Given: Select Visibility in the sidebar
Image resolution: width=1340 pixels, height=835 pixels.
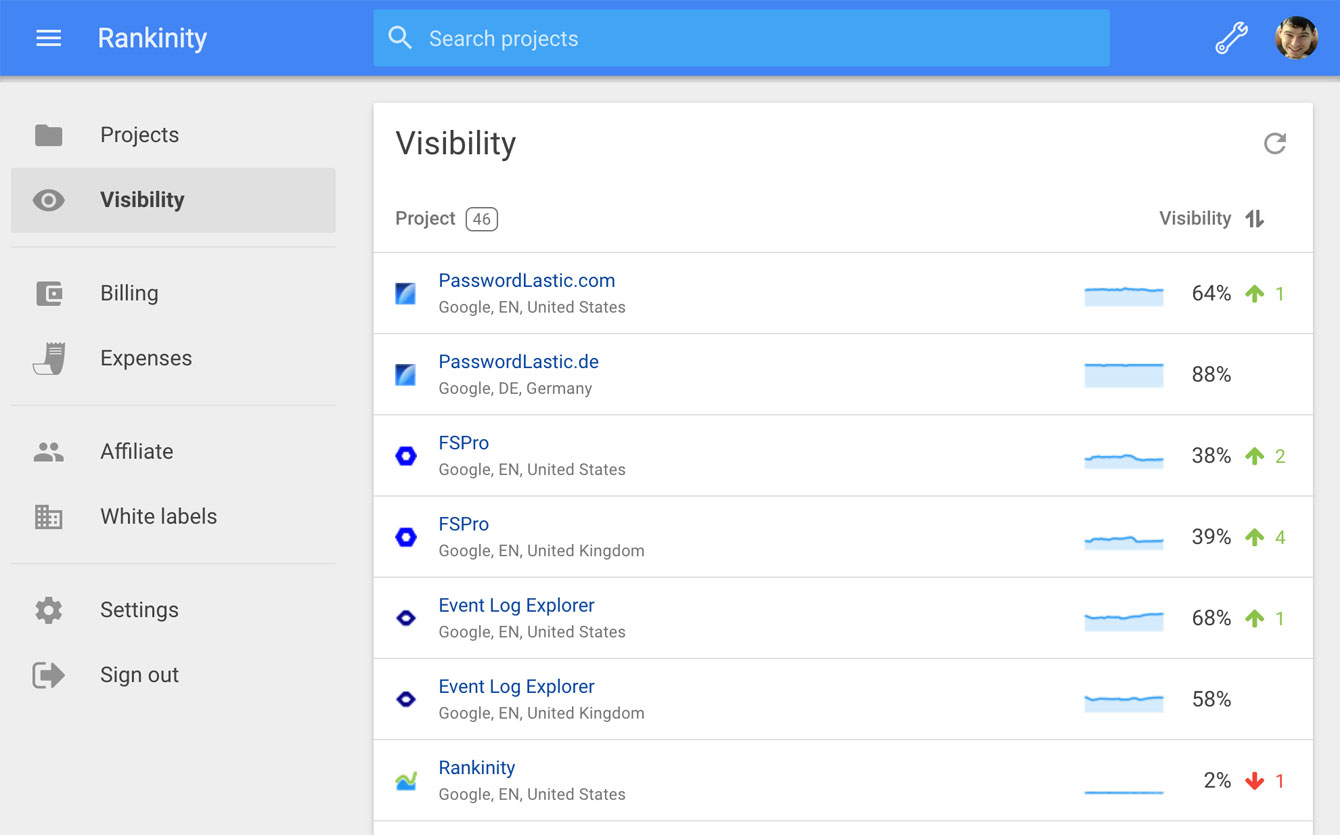Looking at the screenshot, I should click(x=173, y=200).
